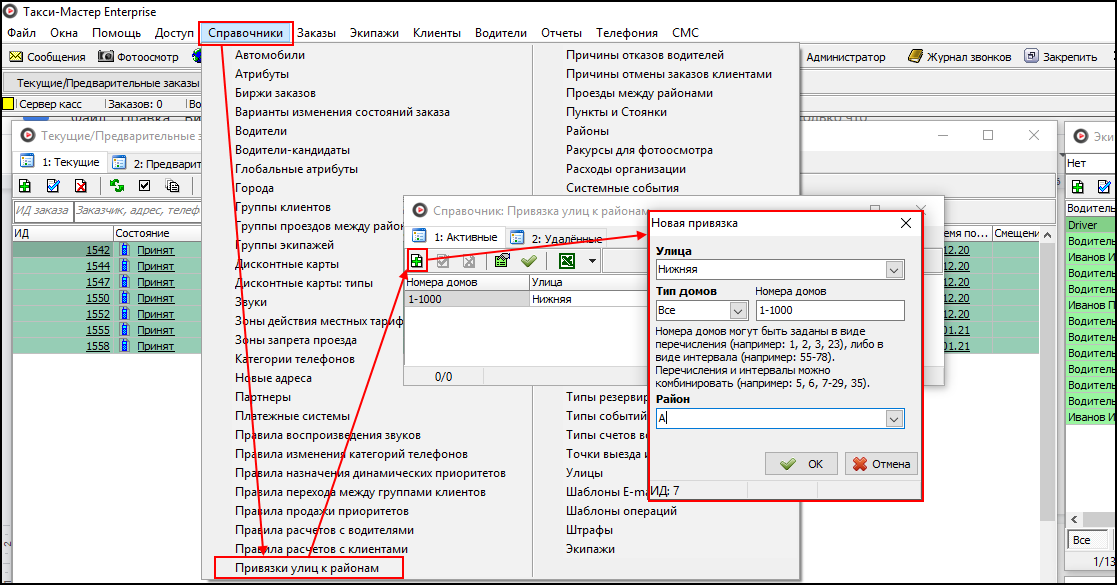Switch to the 2: Удалённые tab

click(x=556, y=238)
